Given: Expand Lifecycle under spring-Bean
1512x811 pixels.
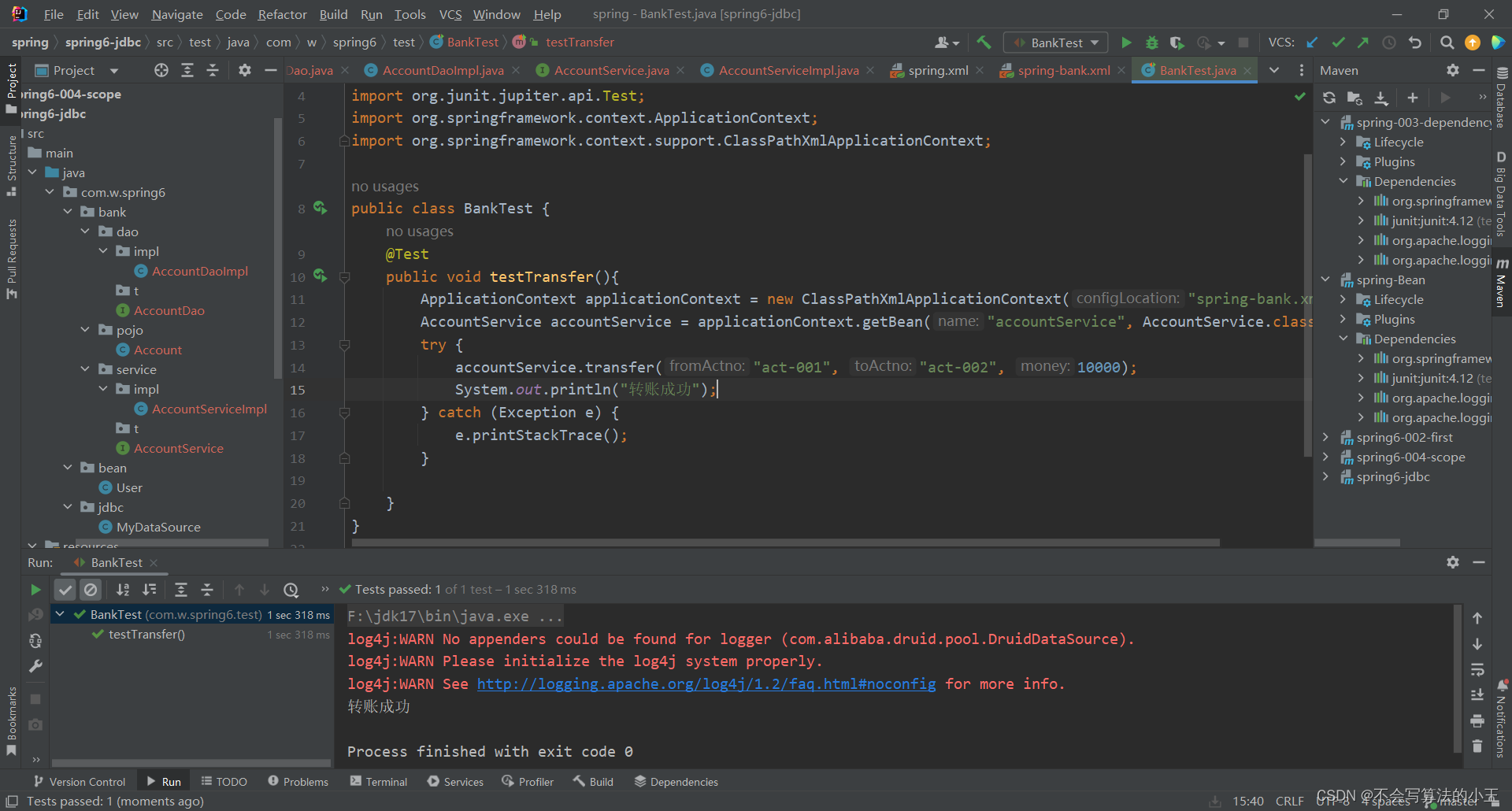Looking at the screenshot, I should [x=1343, y=299].
